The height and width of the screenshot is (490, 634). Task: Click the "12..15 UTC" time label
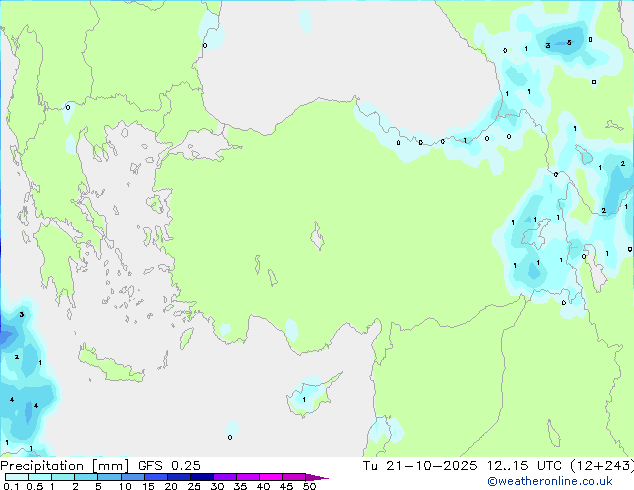pos(524,466)
